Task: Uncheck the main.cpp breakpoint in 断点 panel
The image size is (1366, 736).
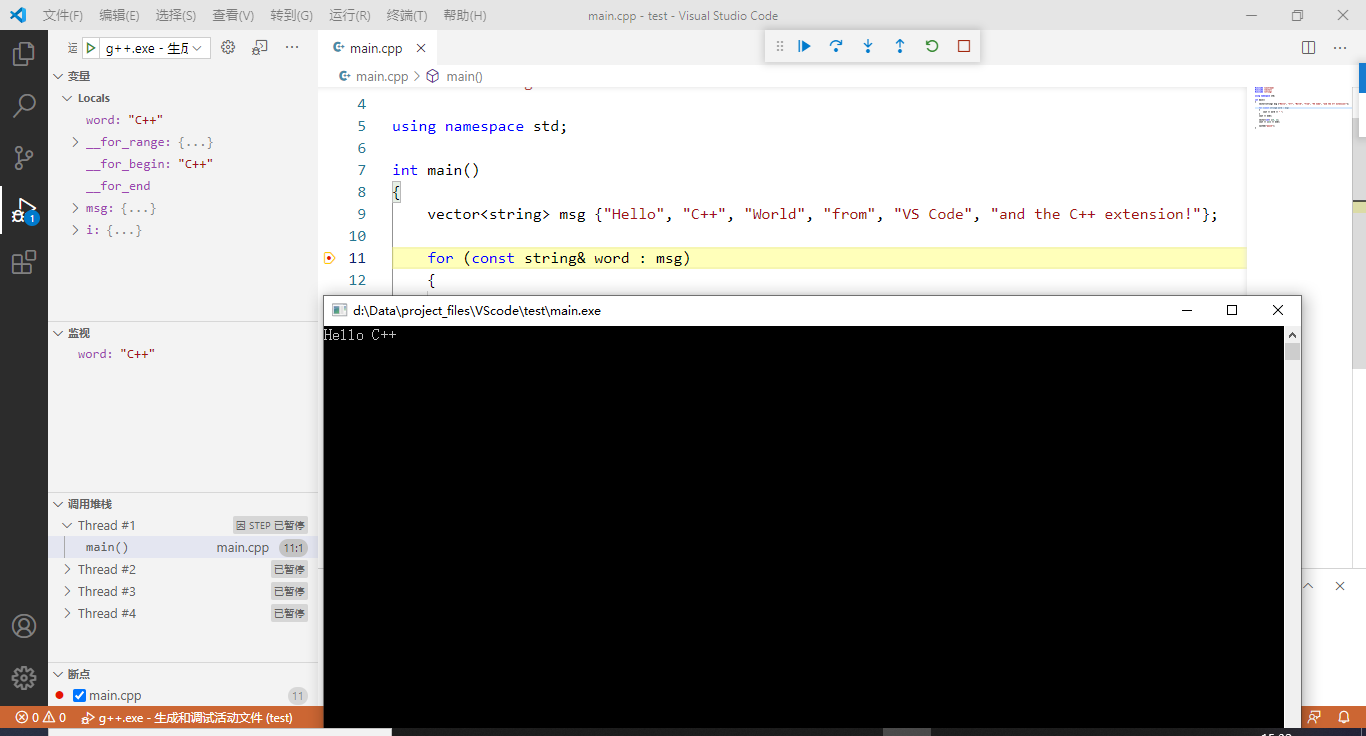Action: coord(77,695)
